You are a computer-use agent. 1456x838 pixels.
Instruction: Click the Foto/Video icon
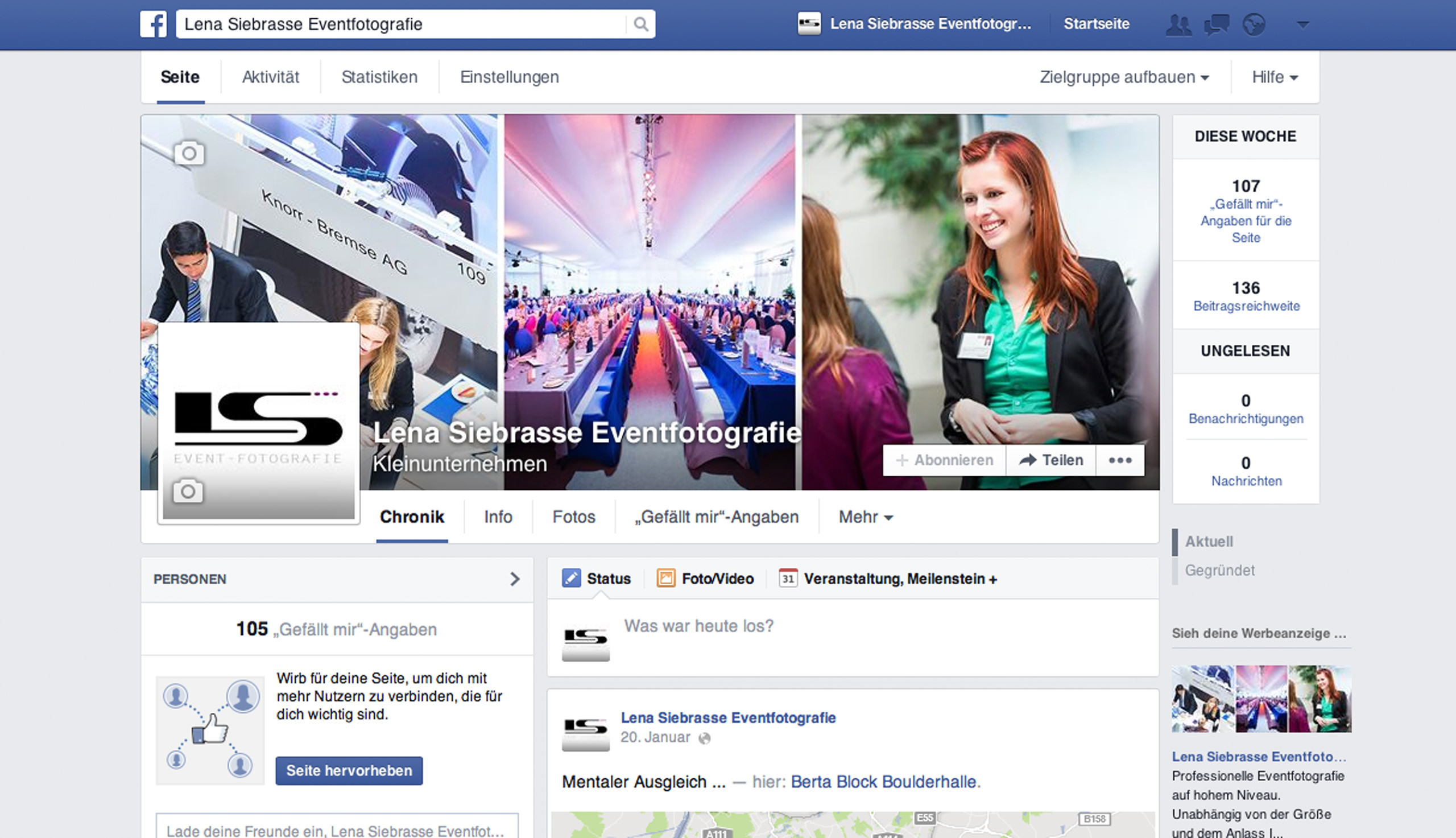(x=665, y=578)
